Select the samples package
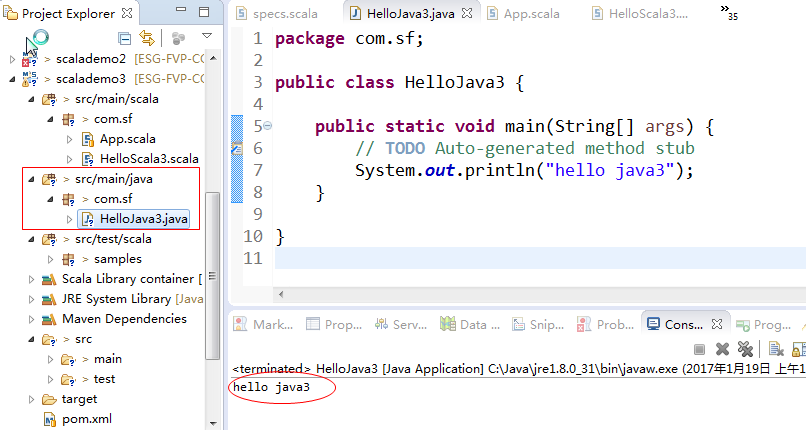This screenshot has height=430, width=806. 118,259
